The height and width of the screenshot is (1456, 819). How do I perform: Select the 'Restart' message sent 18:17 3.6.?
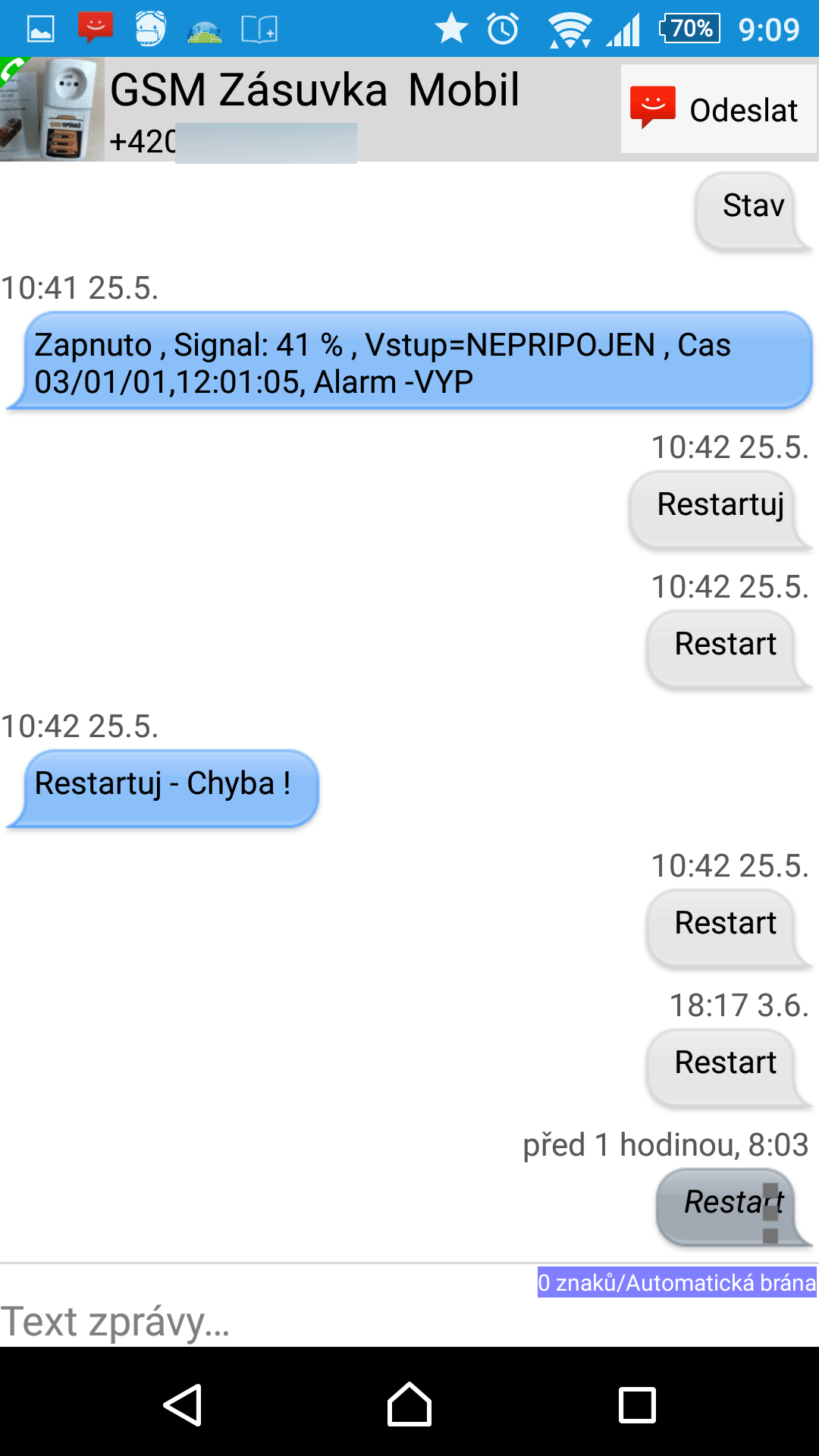click(729, 1068)
